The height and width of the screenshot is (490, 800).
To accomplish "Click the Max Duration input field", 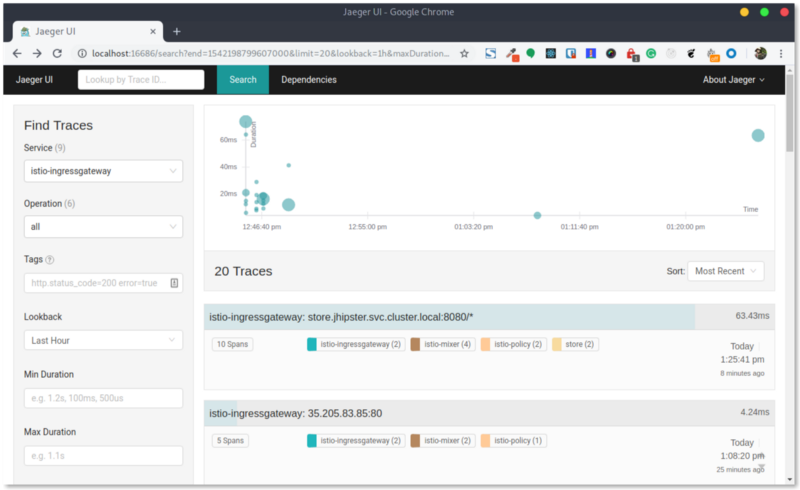I will [103, 456].
